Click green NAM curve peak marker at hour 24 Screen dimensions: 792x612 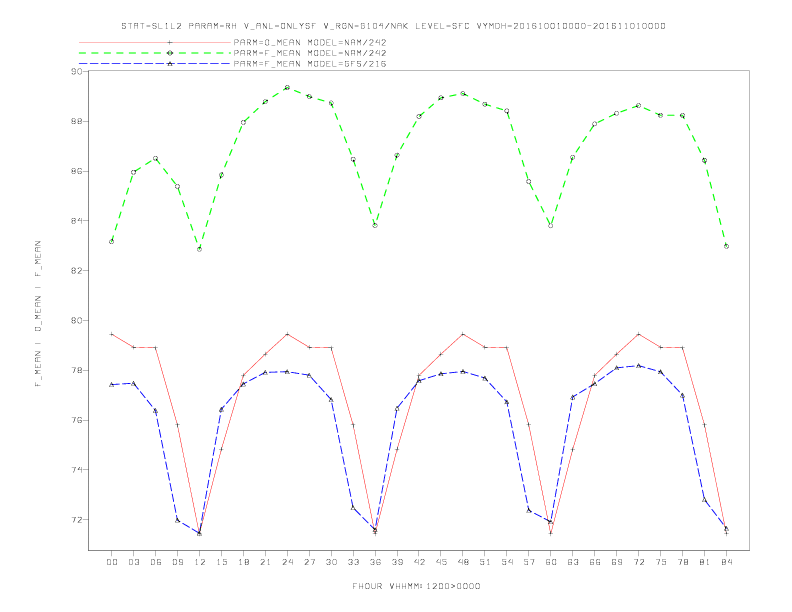pos(287,87)
